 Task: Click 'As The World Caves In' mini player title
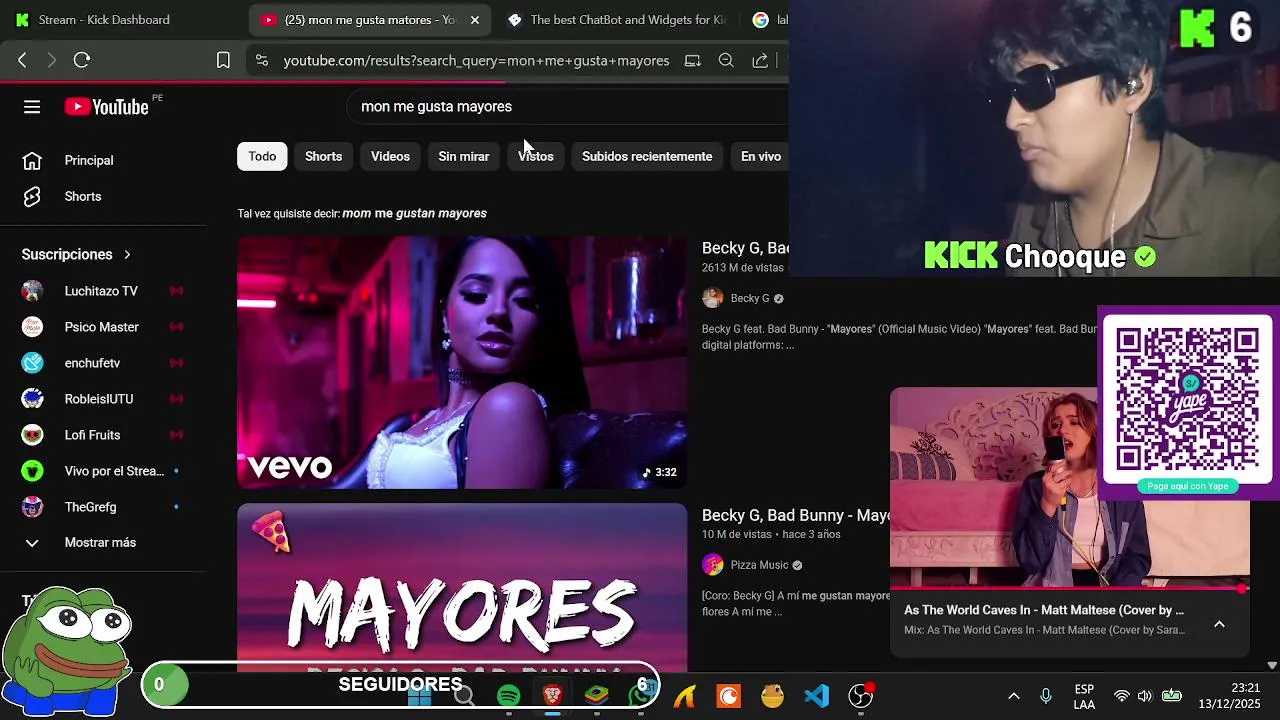(1043, 610)
